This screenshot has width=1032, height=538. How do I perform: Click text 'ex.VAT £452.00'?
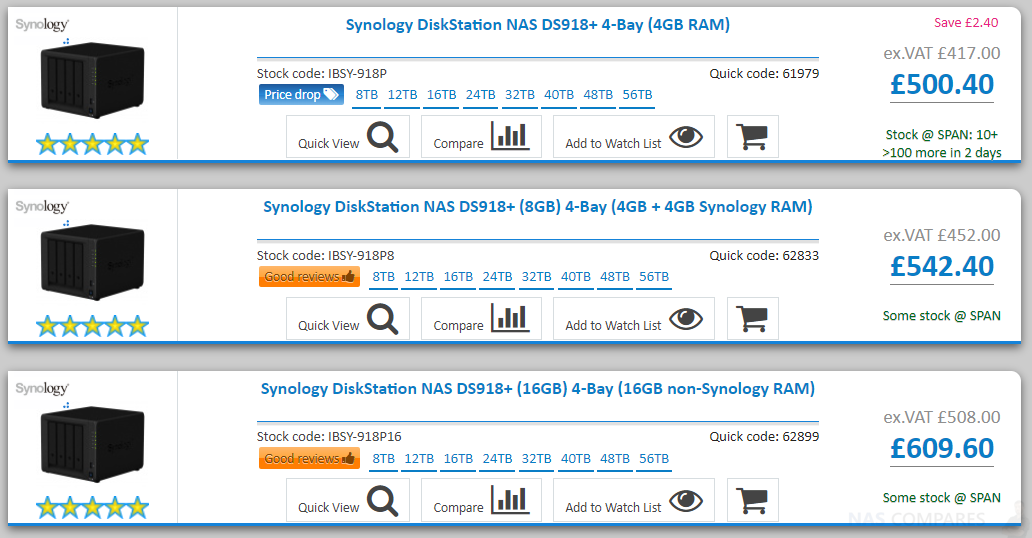[942, 235]
